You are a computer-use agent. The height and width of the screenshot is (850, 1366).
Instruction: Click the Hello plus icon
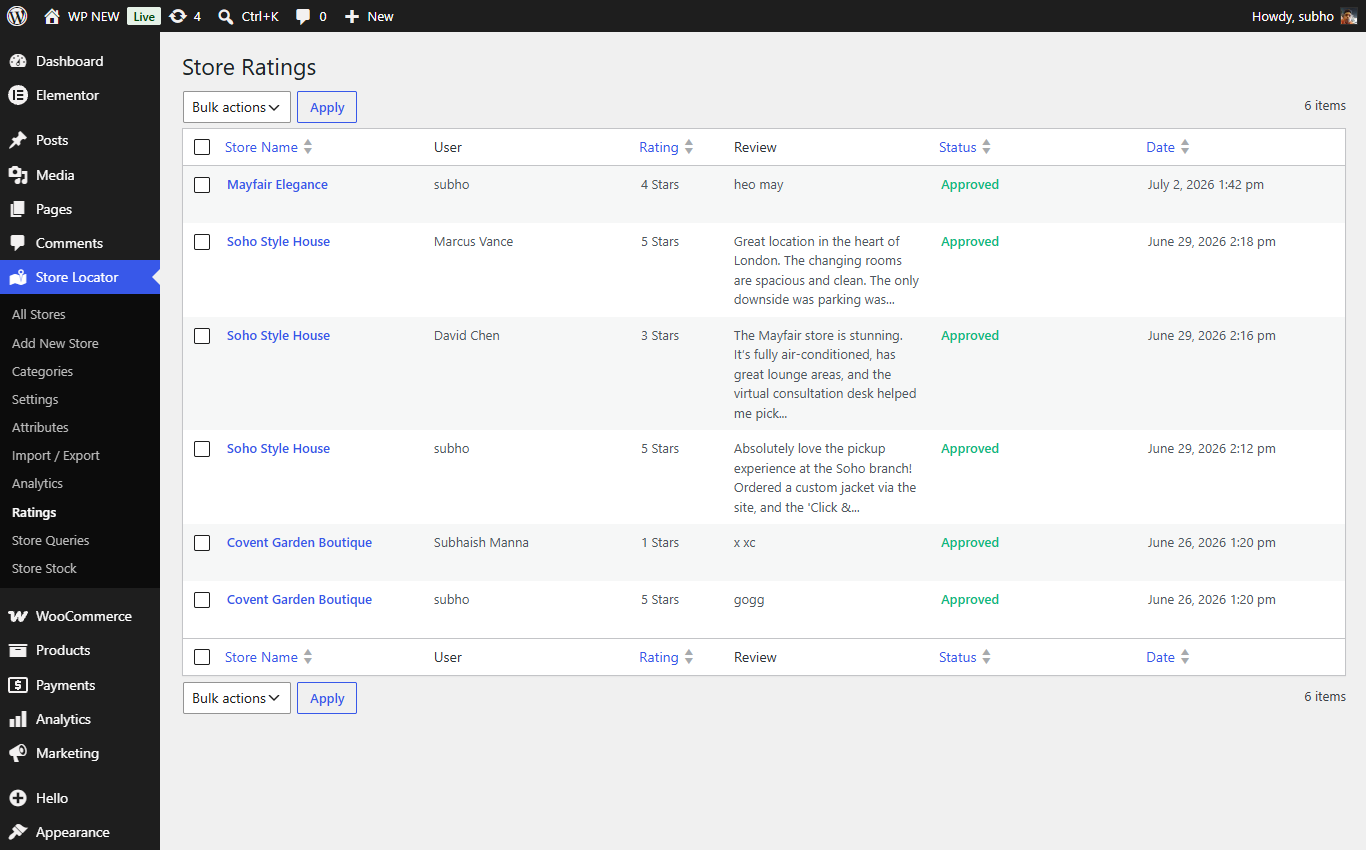(x=18, y=798)
